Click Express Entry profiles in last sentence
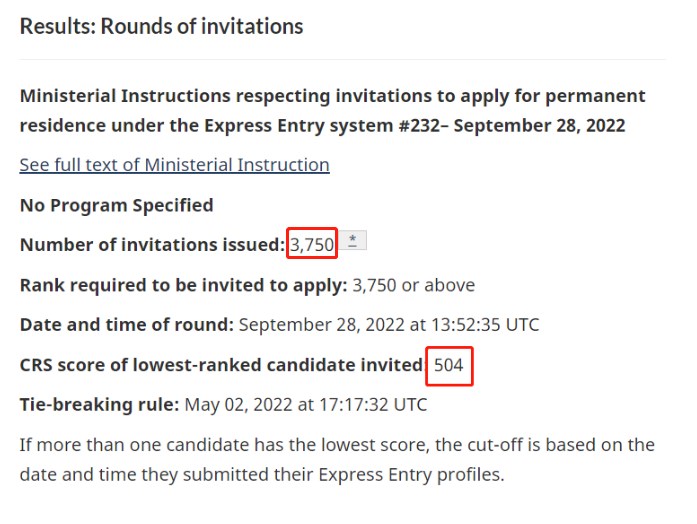Screen dimensions: 697x524 (411, 475)
